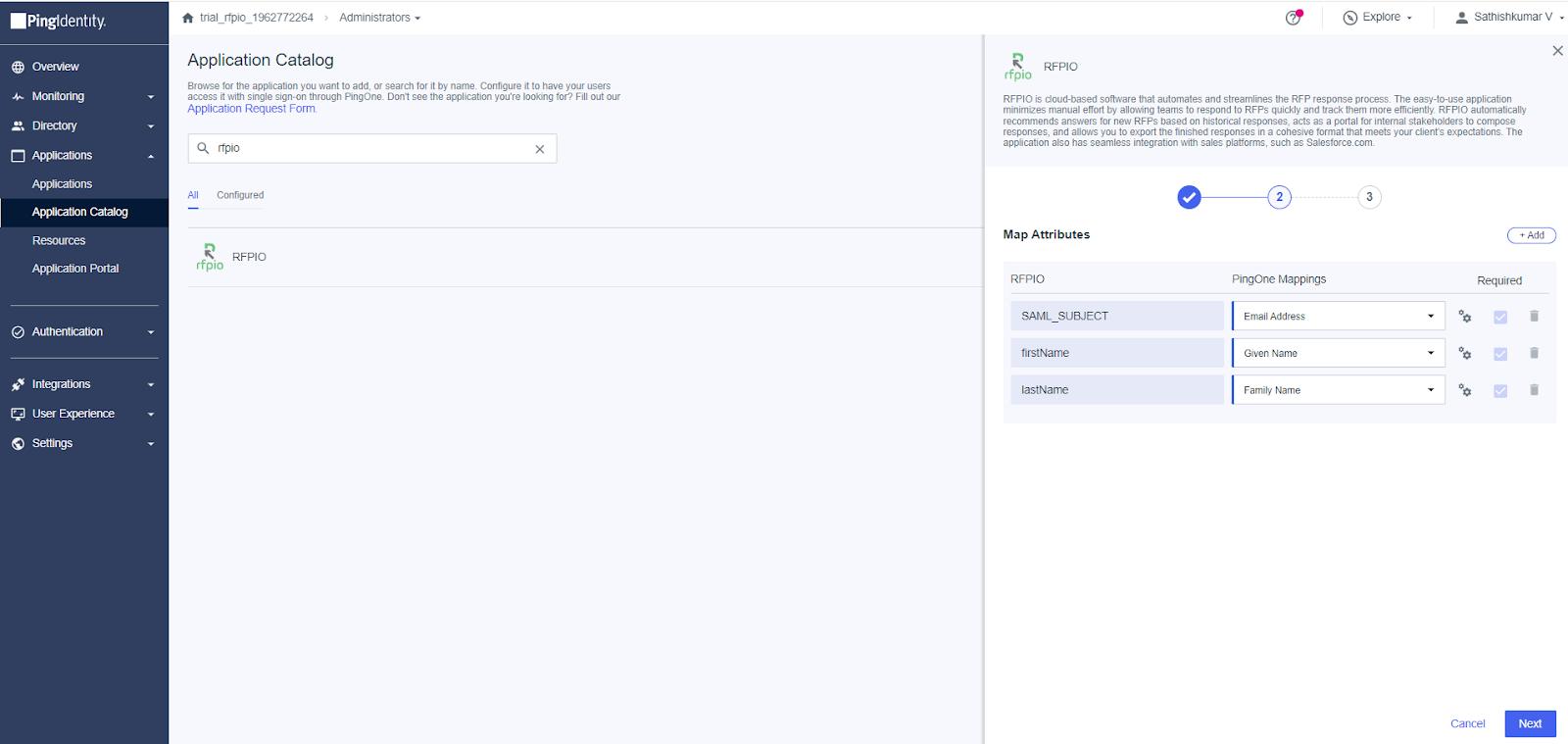Click the Settings globe icon

click(x=18, y=444)
